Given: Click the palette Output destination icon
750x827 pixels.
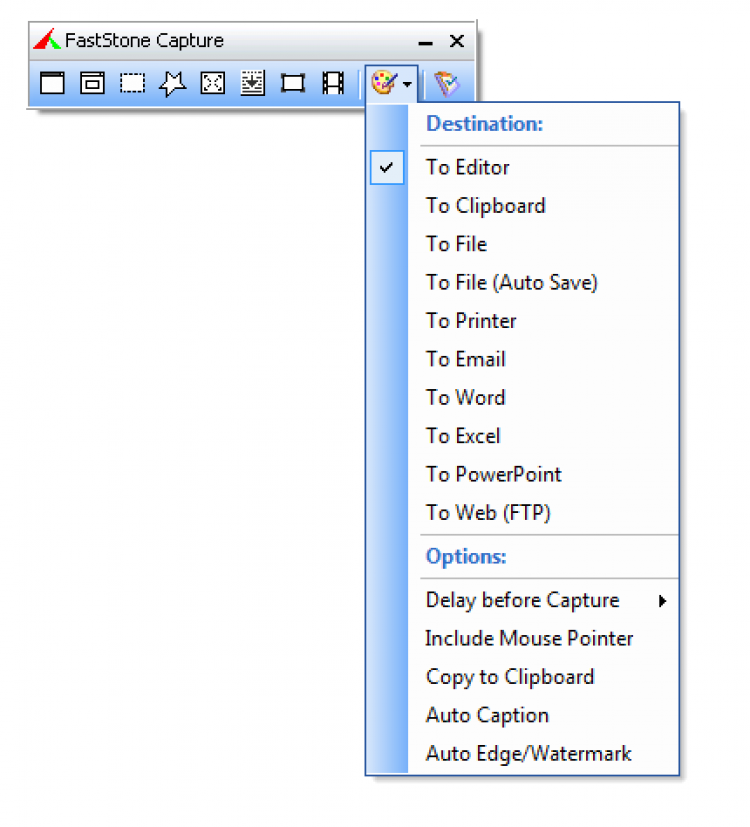Looking at the screenshot, I should tap(384, 83).
